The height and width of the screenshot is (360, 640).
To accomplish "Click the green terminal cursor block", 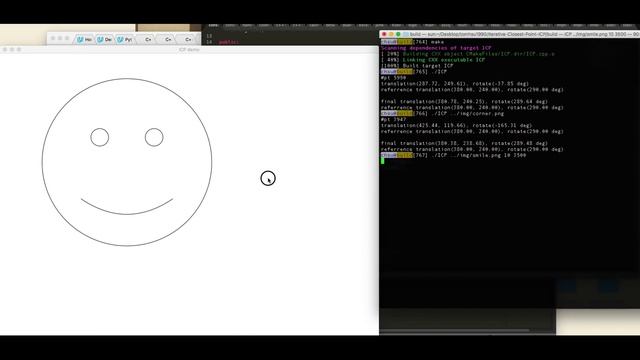I will 382,161.
